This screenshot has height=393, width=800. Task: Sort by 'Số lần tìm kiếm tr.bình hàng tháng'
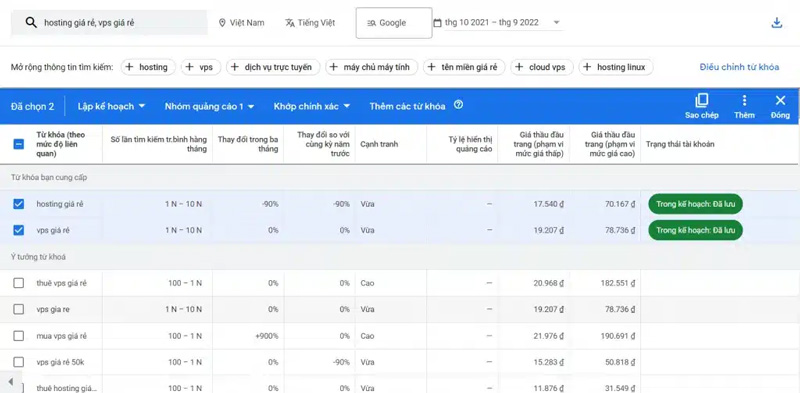tap(159, 144)
